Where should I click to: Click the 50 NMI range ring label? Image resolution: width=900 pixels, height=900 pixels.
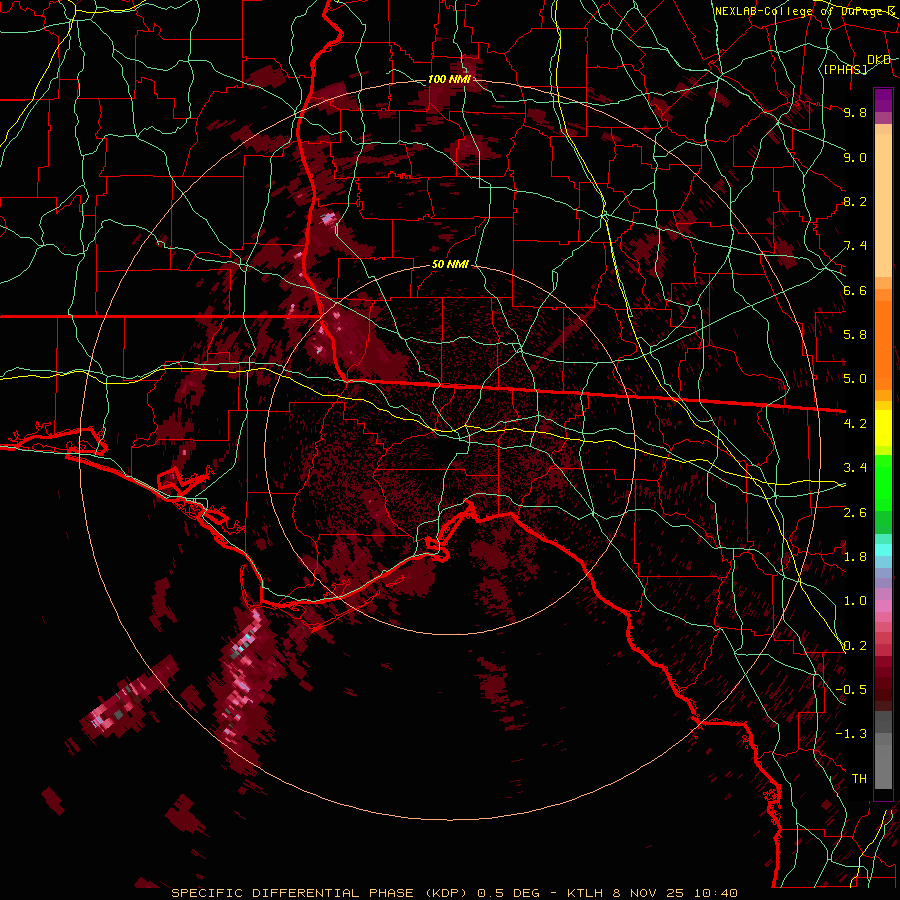pos(450,265)
